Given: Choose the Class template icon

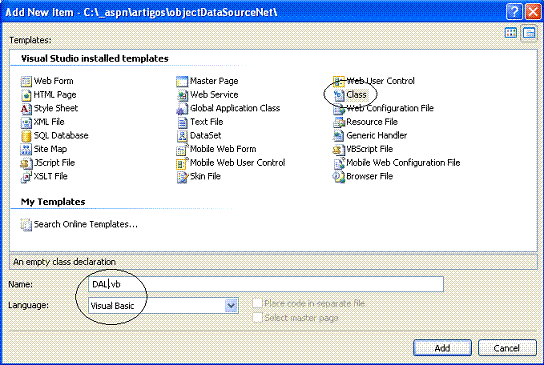Looking at the screenshot, I should pyautogui.click(x=338, y=95).
